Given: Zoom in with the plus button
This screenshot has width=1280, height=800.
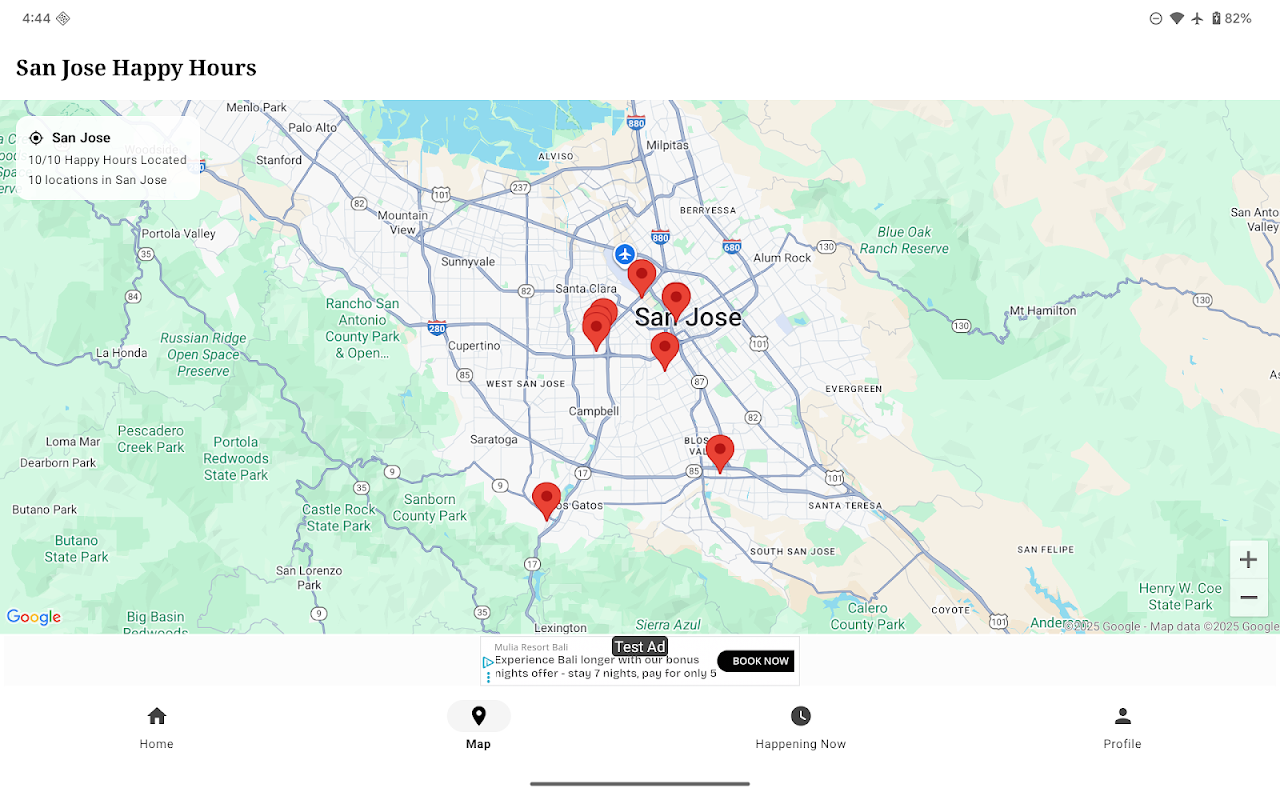Looking at the screenshot, I should [x=1248, y=560].
